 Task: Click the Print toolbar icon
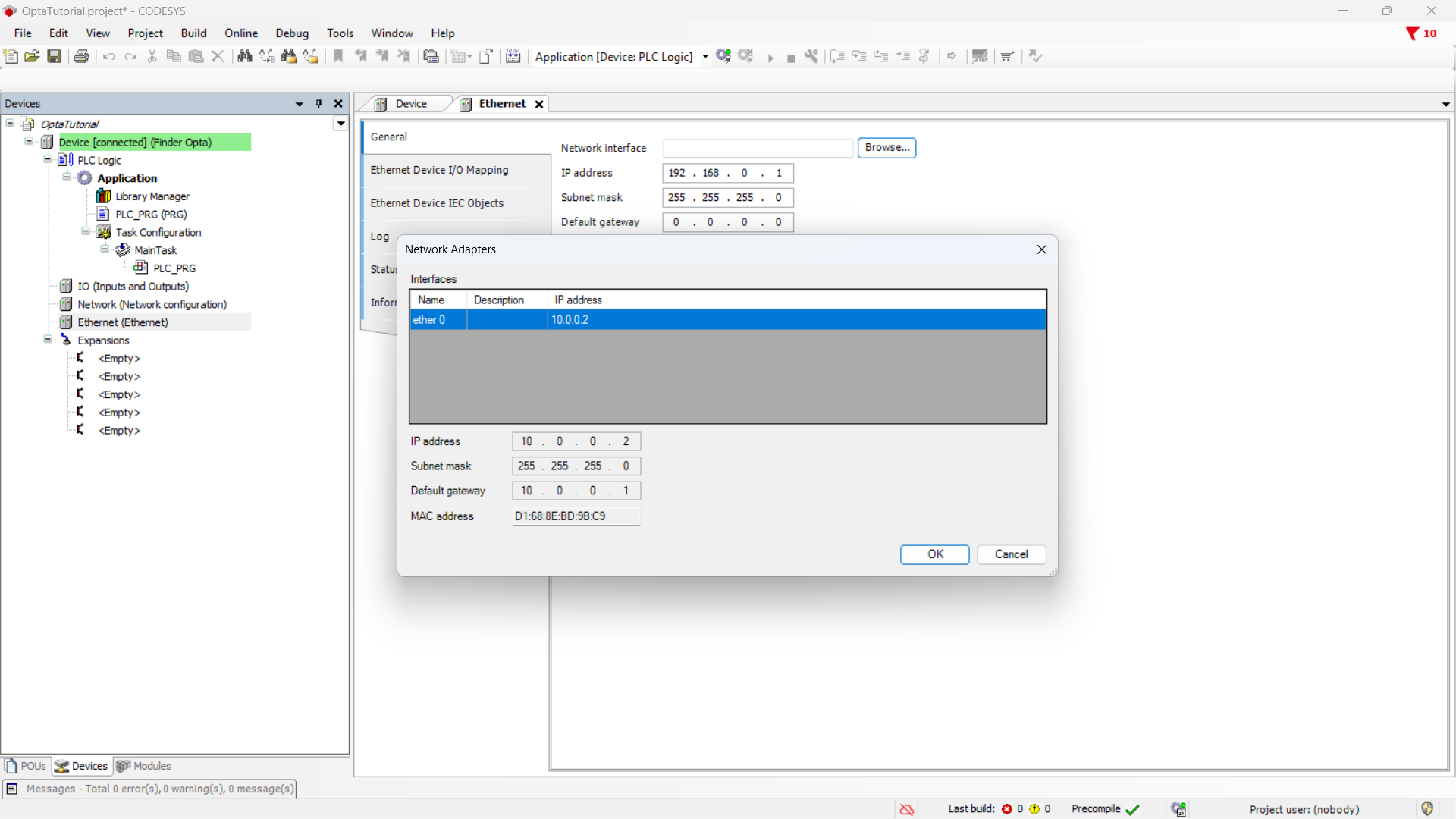point(81,56)
